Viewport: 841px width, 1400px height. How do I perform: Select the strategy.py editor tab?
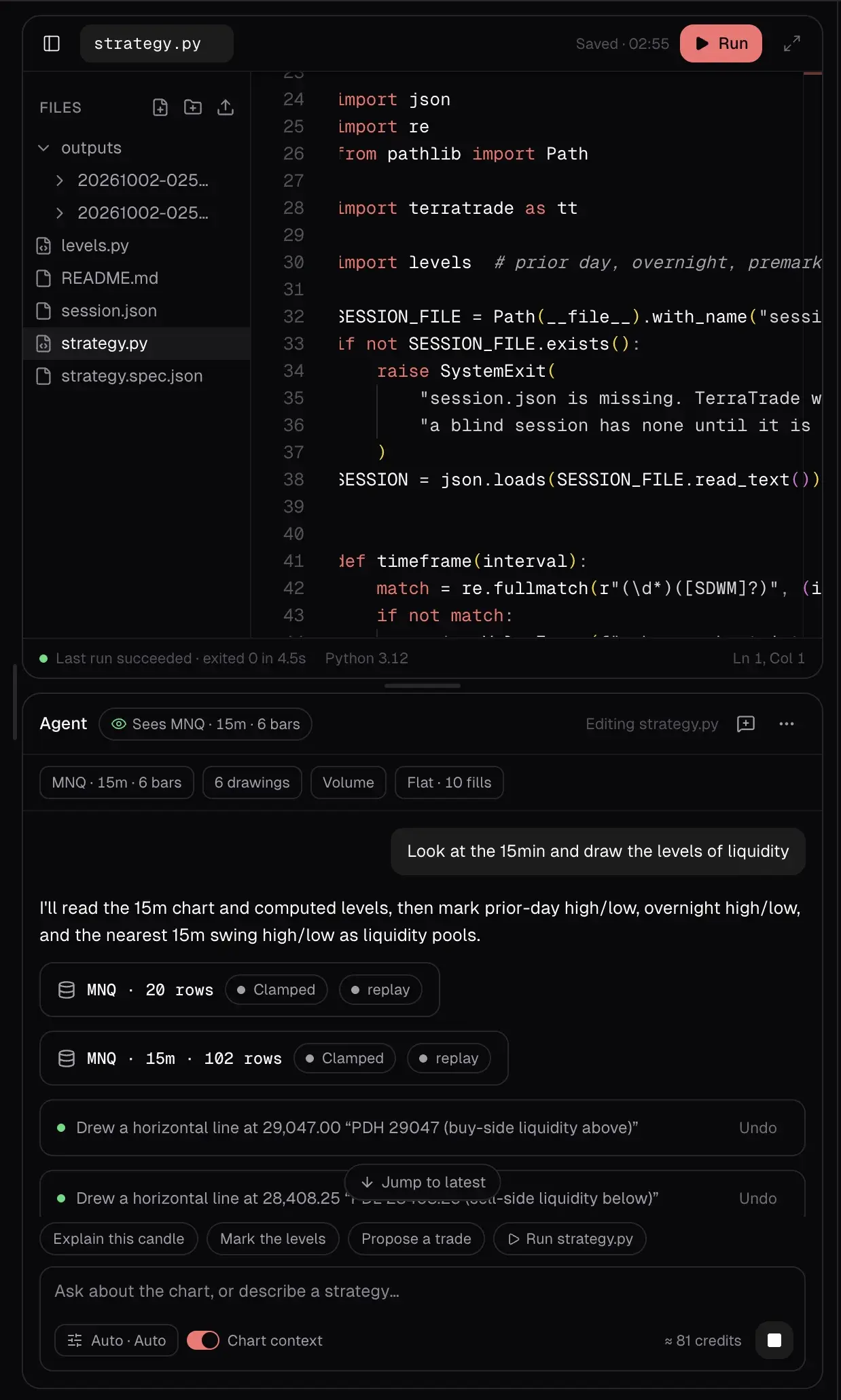[157, 43]
